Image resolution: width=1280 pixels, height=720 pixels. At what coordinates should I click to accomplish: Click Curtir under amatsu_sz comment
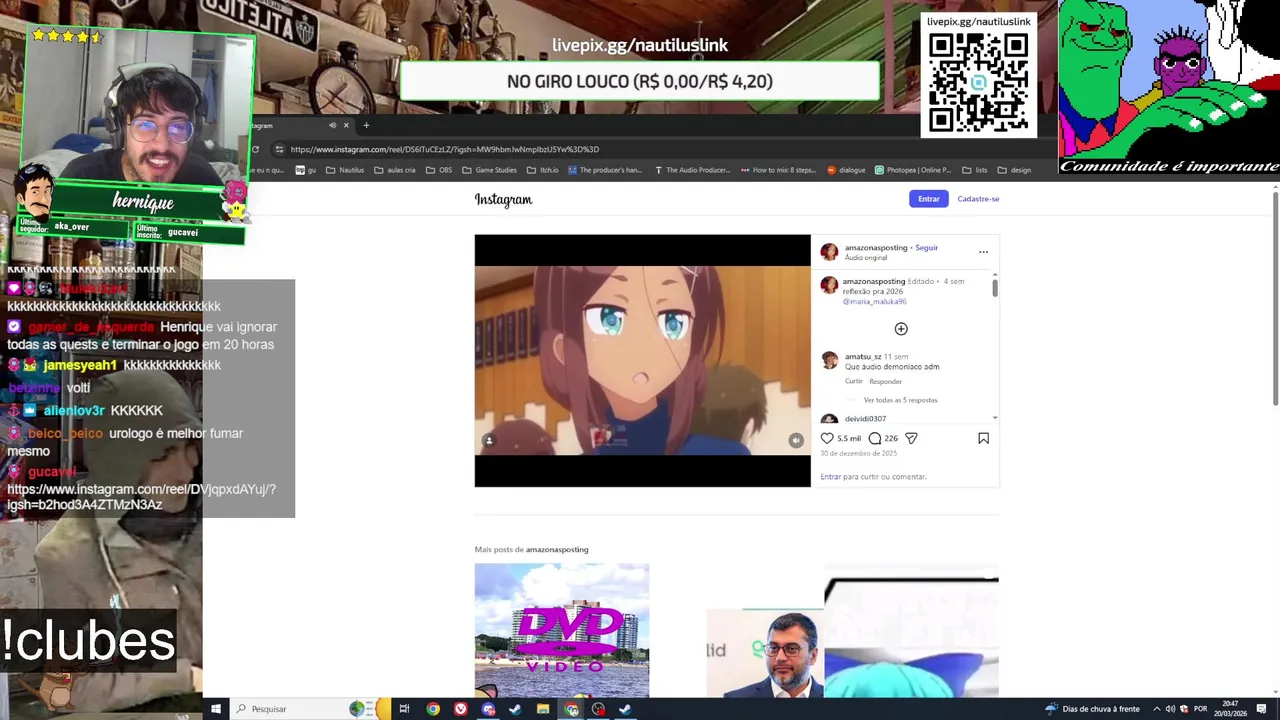853,381
